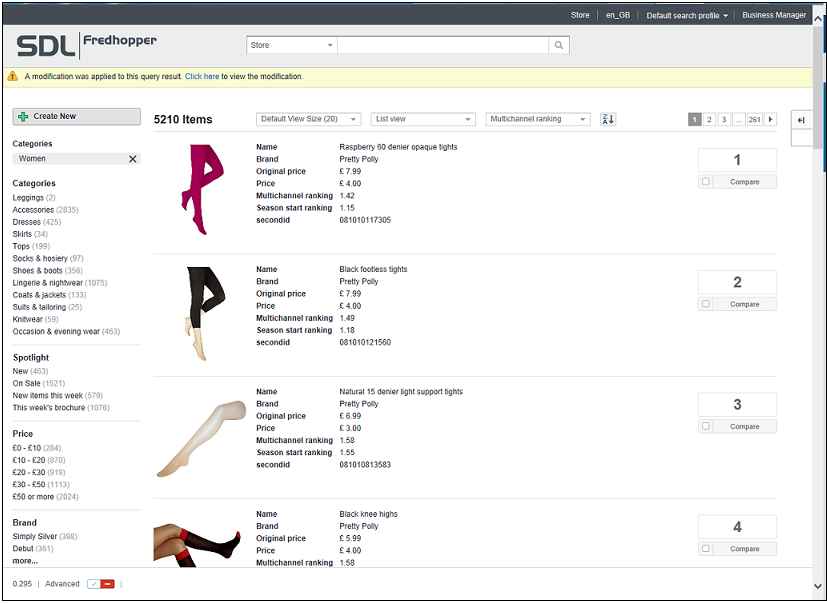Filter by Simply Silver brand

[x=45, y=536]
